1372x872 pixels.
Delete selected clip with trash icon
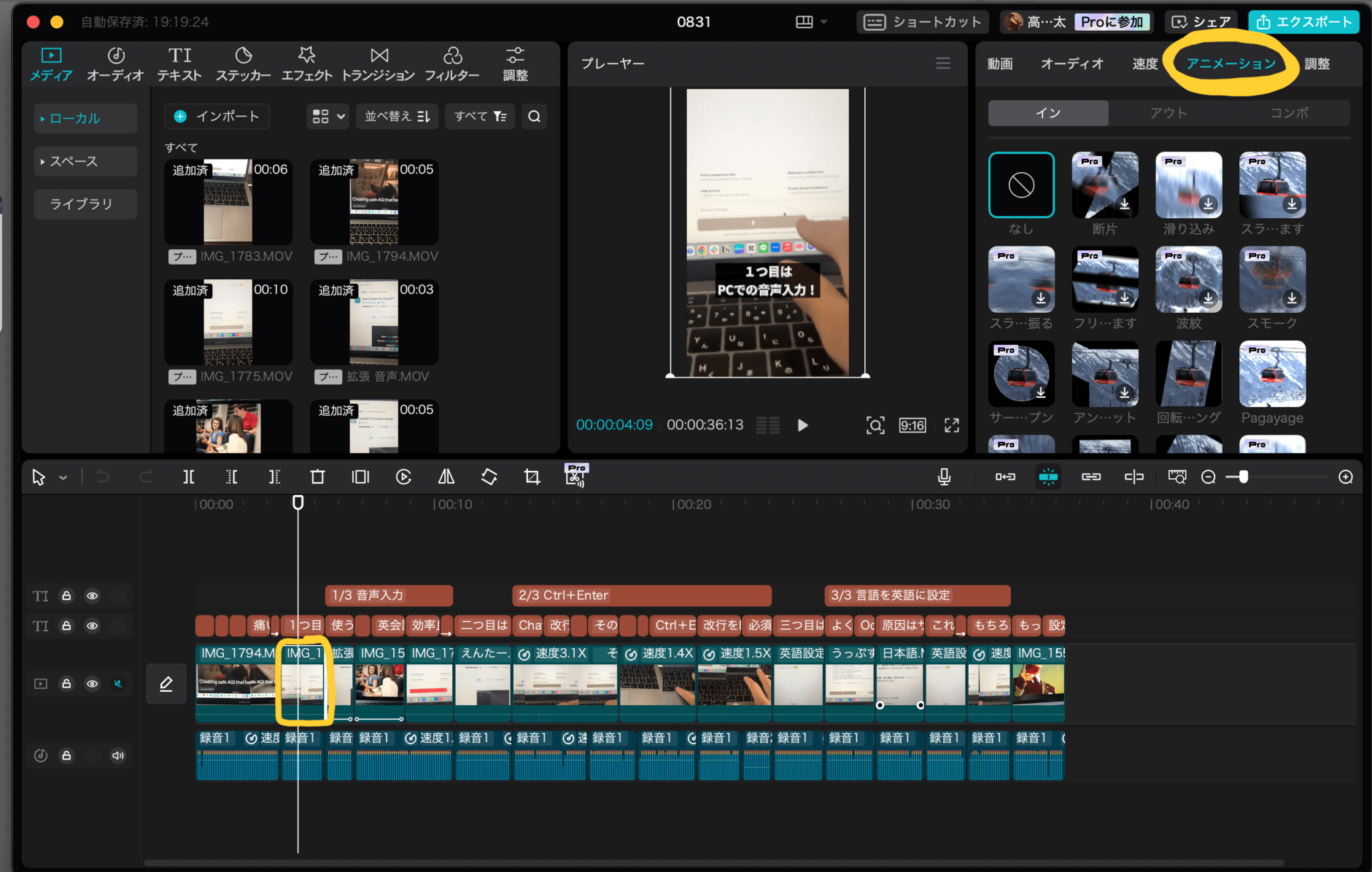[x=318, y=477]
